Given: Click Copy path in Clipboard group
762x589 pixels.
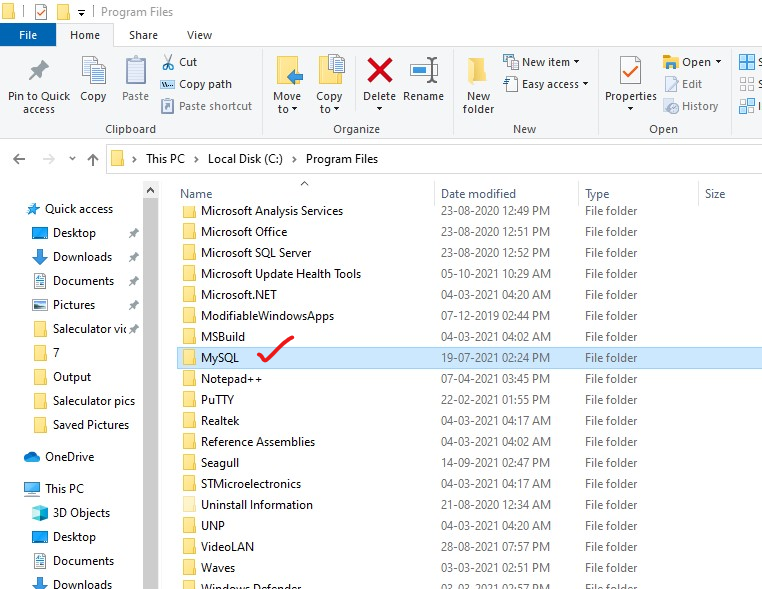Looking at the screenshot, I should point(196,84).
